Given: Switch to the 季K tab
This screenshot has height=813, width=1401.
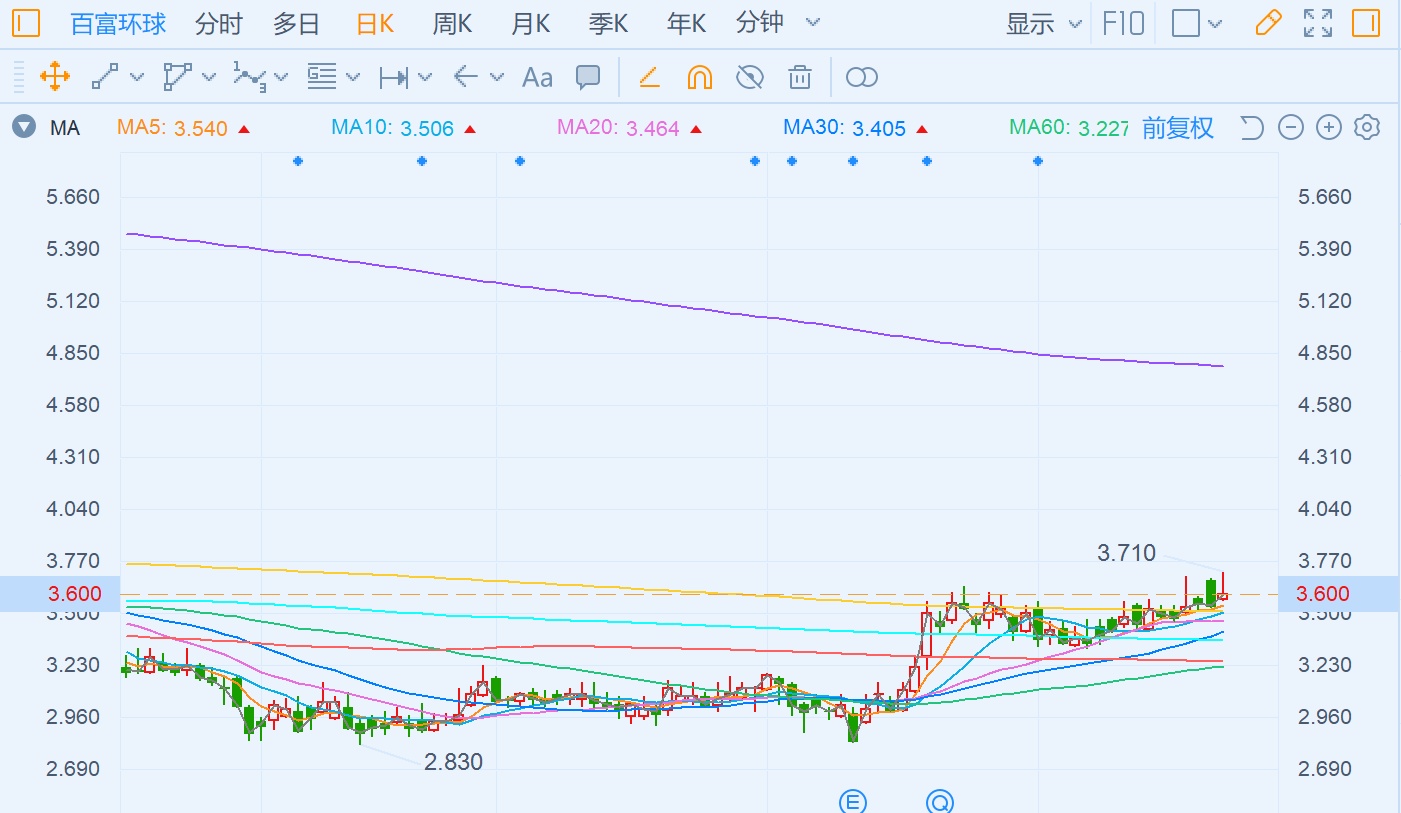Looking at the screenshot, I should pyautogui.click(x=608, y=23).
